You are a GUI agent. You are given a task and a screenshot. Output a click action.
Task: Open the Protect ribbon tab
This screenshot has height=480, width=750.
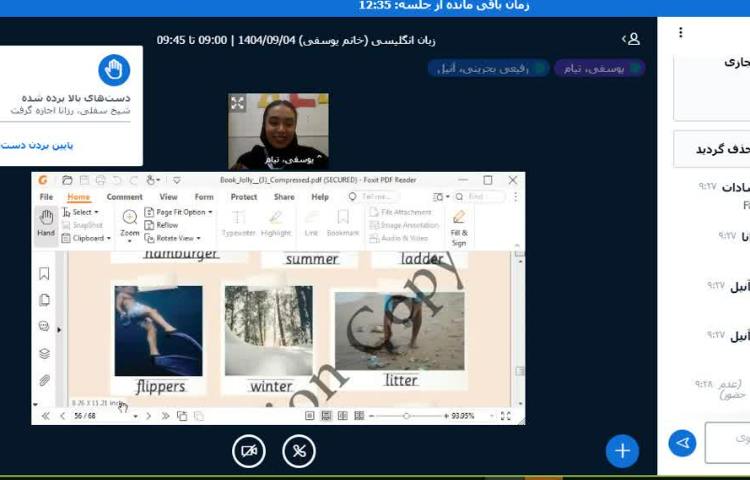244,197
